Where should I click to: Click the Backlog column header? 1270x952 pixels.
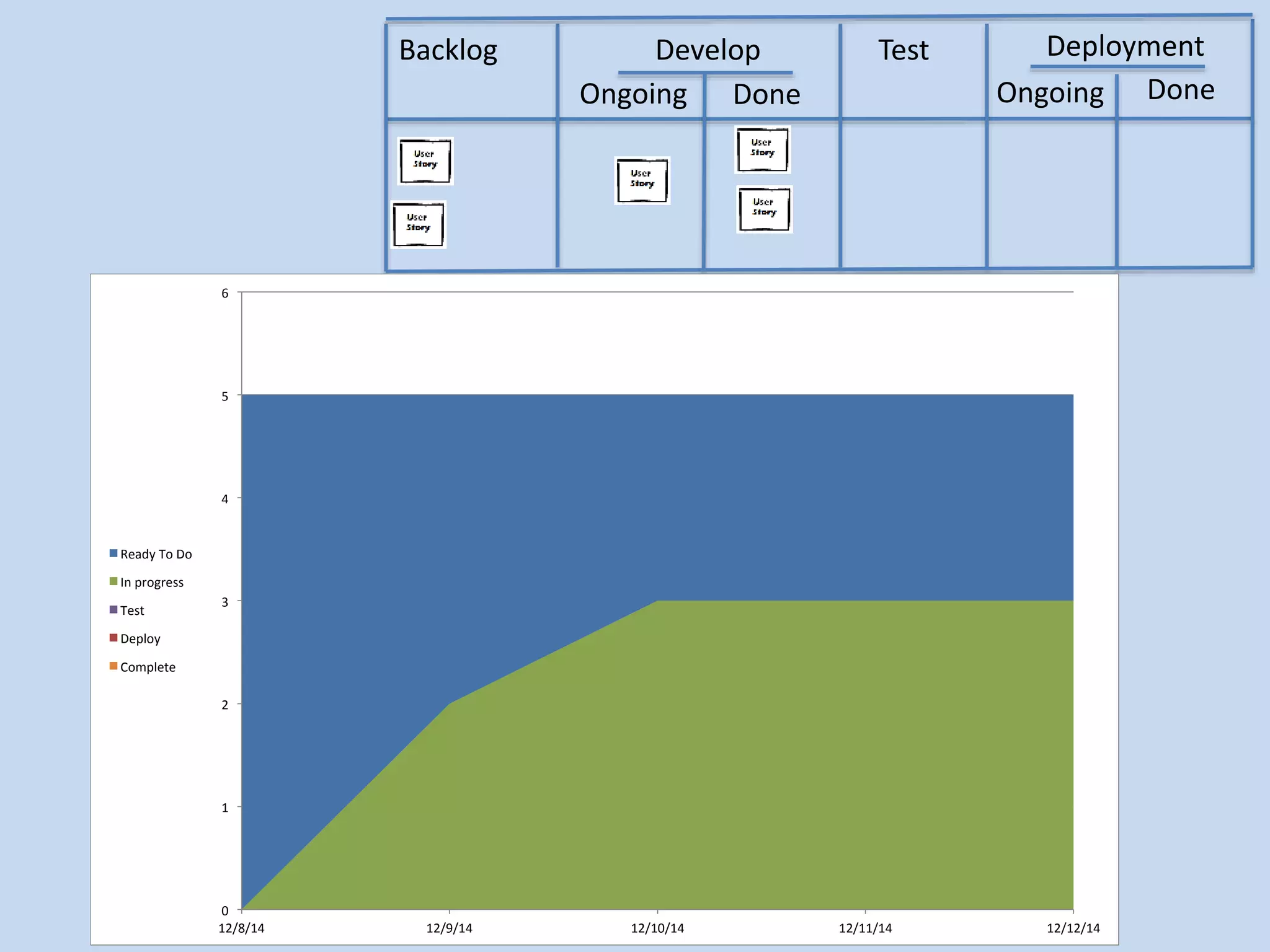click(448, 50)
